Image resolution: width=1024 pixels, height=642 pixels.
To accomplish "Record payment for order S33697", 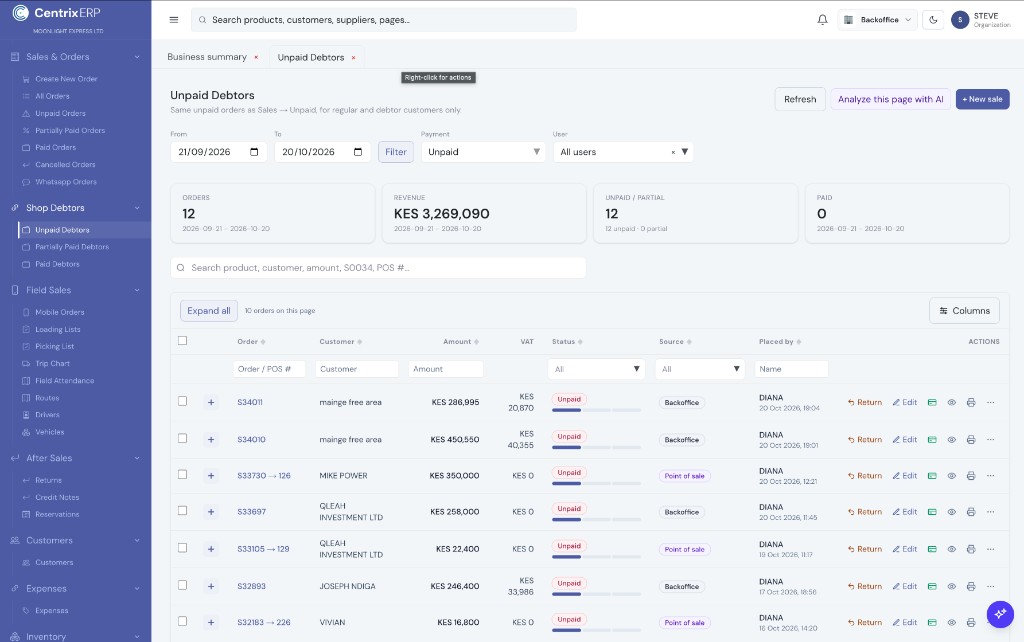I will [x=932, y=512].
